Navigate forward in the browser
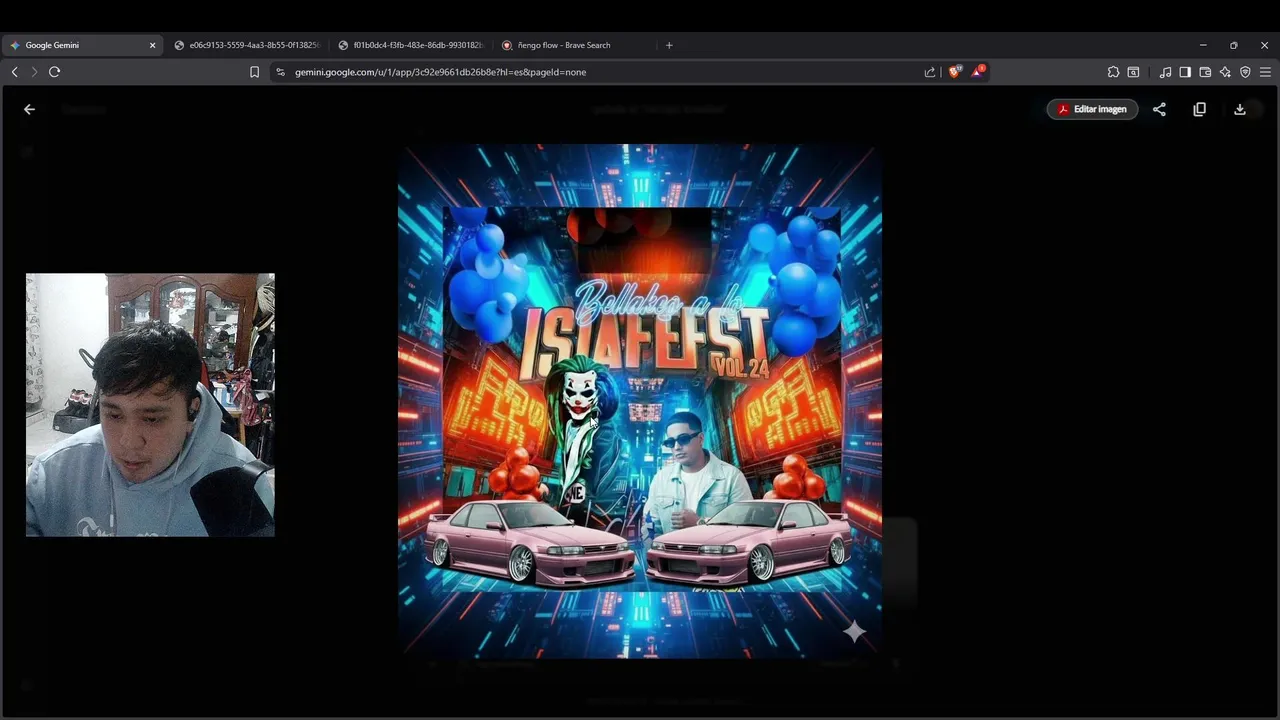 point(34,72)
